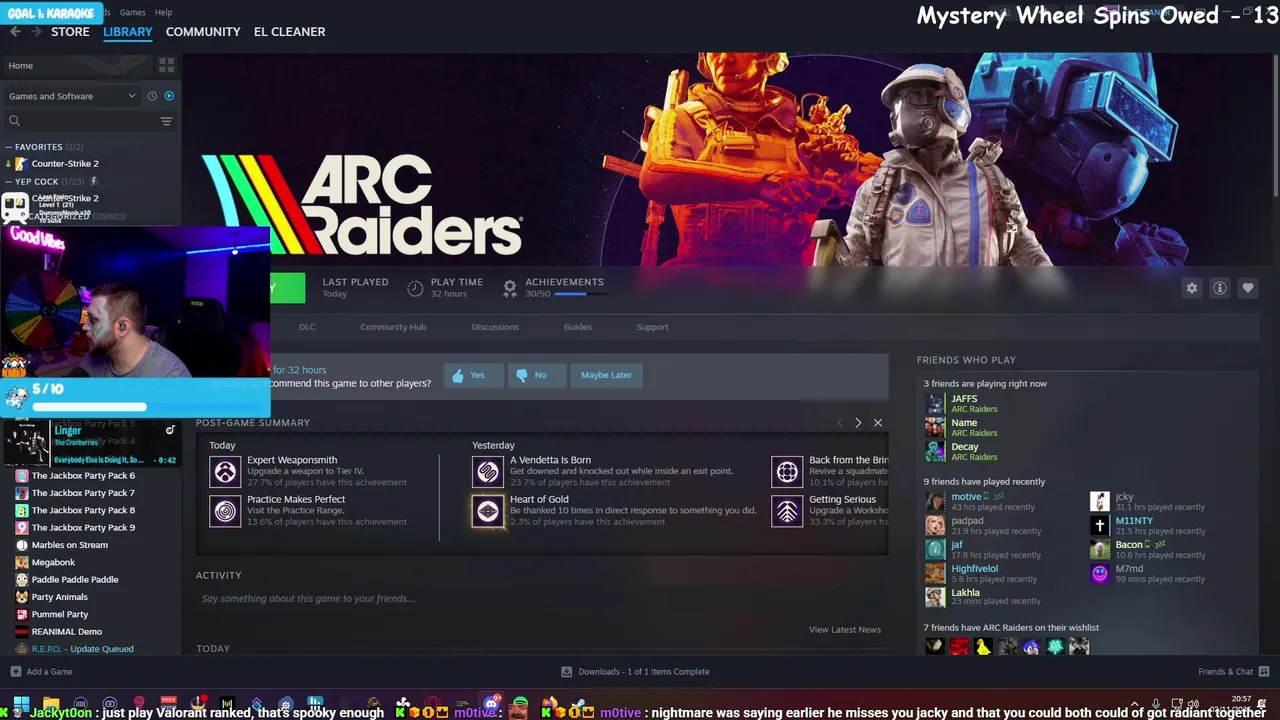The height and width of the screenshot is (720, 1280).
Task: Open the STORE tab
Action: click(x=70, y=32)
